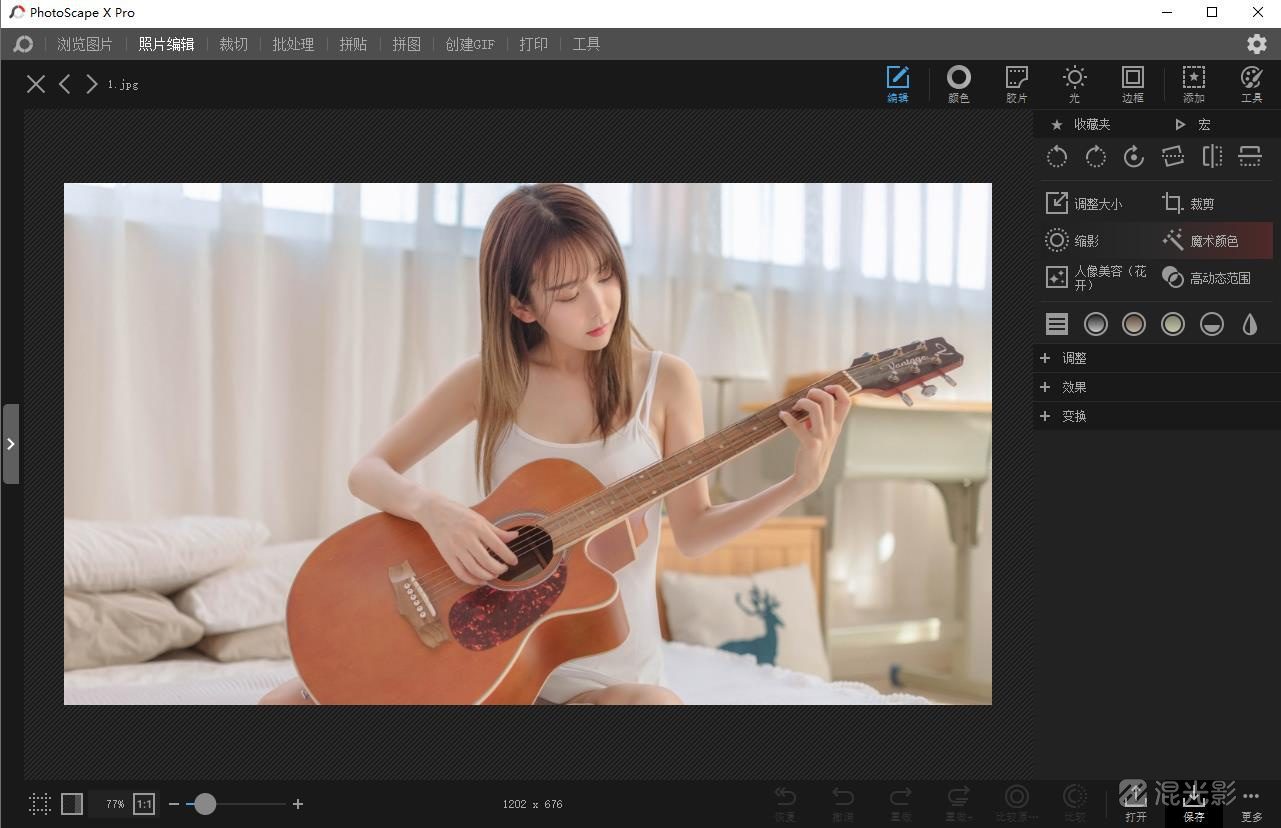Rotate image 90° clockwise
The image size is (1281, 828).
coord(1095,156)
